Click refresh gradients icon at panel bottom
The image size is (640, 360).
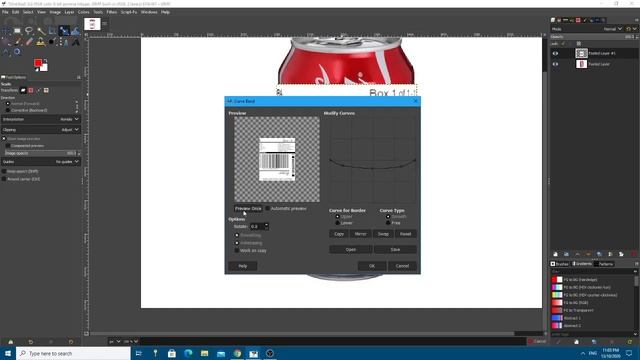[630, 342]
